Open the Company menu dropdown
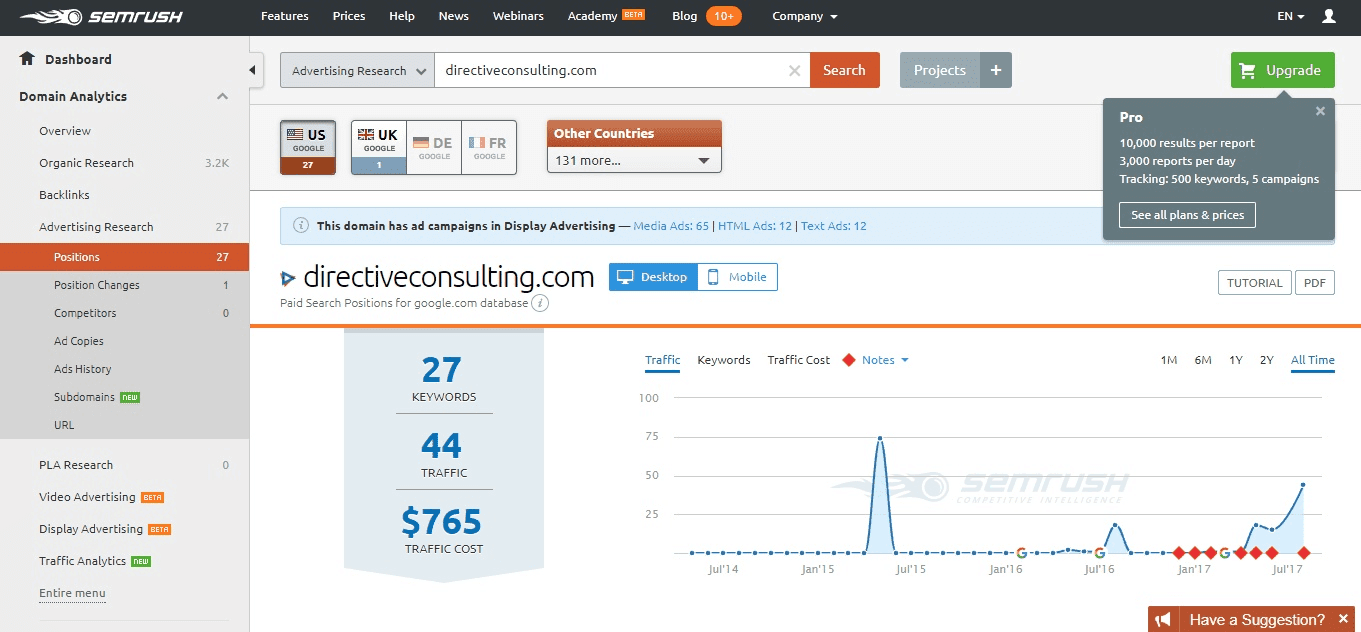Image resolution: width=1361 pixels, height=632 pixels. [805, 16]
